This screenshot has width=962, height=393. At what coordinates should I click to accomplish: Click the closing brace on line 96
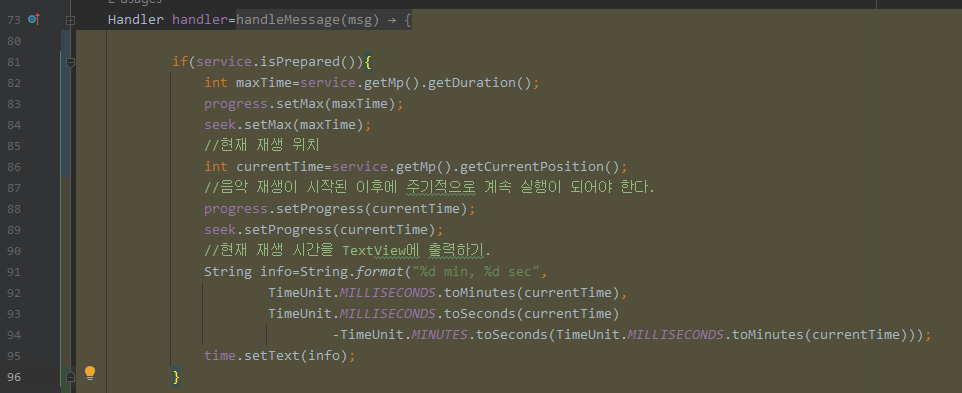click(x=176, y=376)
